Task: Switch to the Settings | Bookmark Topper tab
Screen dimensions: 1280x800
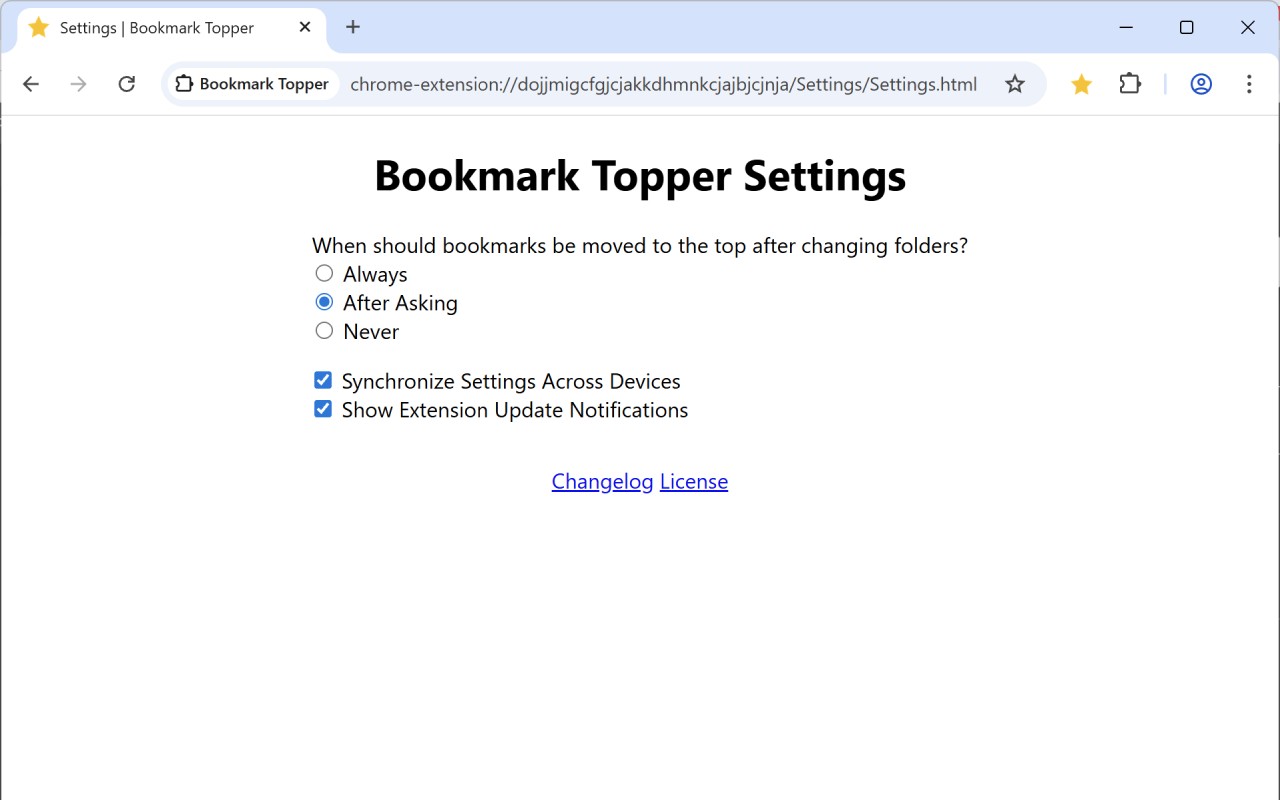Action: click(170, 28)
